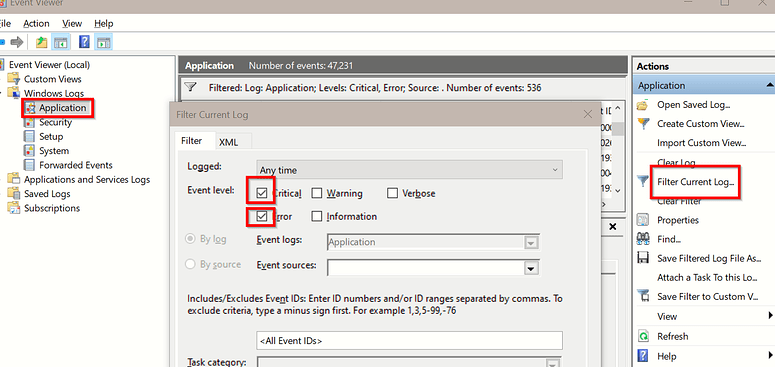Enable the Information event level checkbox
This screenshot has width=775, height=367.
point(317,216)
